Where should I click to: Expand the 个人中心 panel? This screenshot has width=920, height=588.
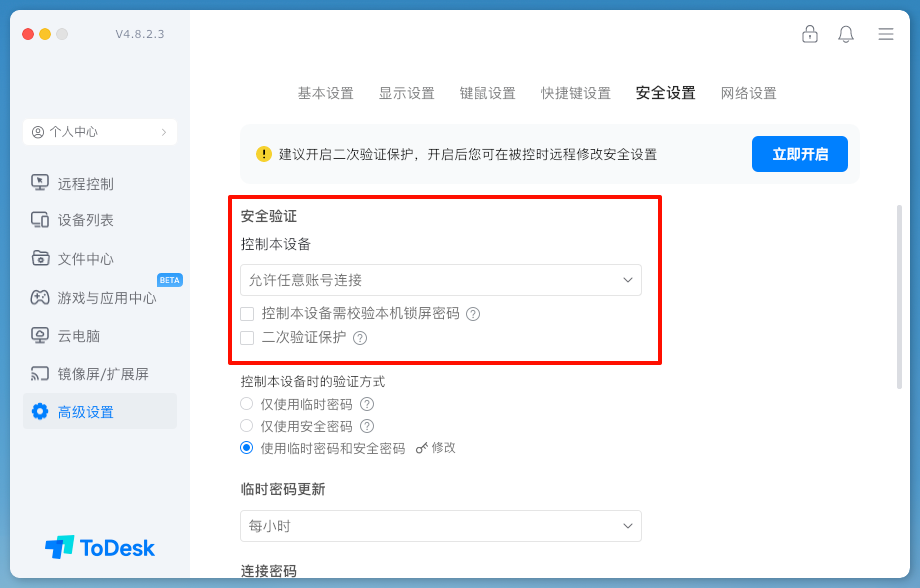(100, 132)
